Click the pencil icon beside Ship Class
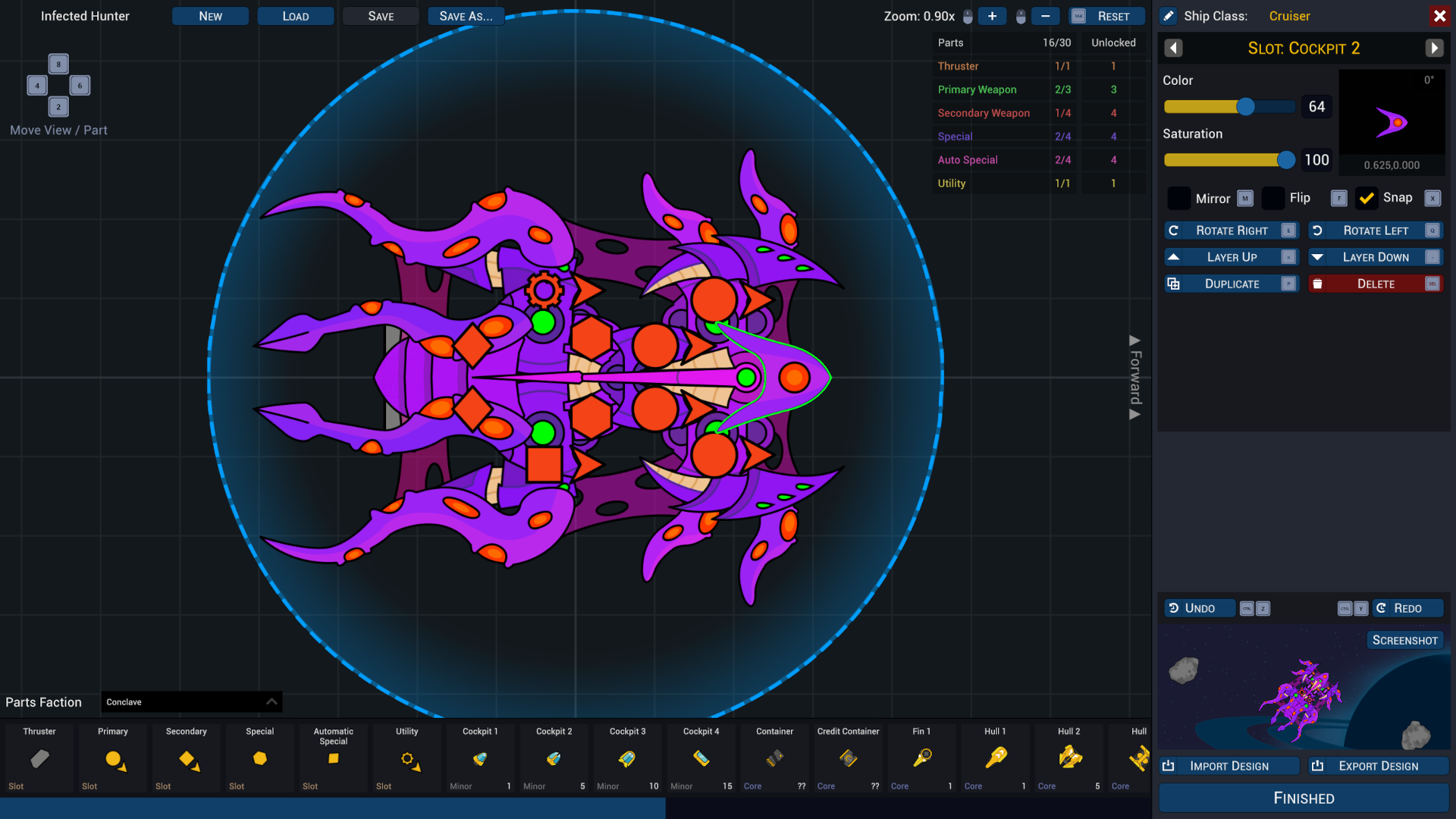1456x819 pixels. coord(1169,16)
